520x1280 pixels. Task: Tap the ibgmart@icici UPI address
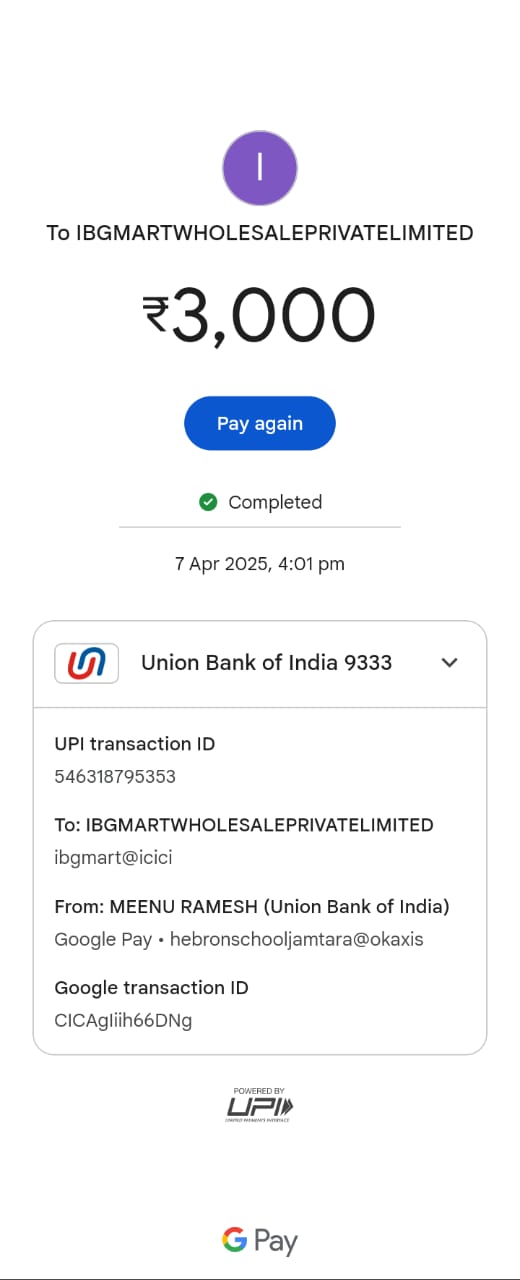[106, 857]
